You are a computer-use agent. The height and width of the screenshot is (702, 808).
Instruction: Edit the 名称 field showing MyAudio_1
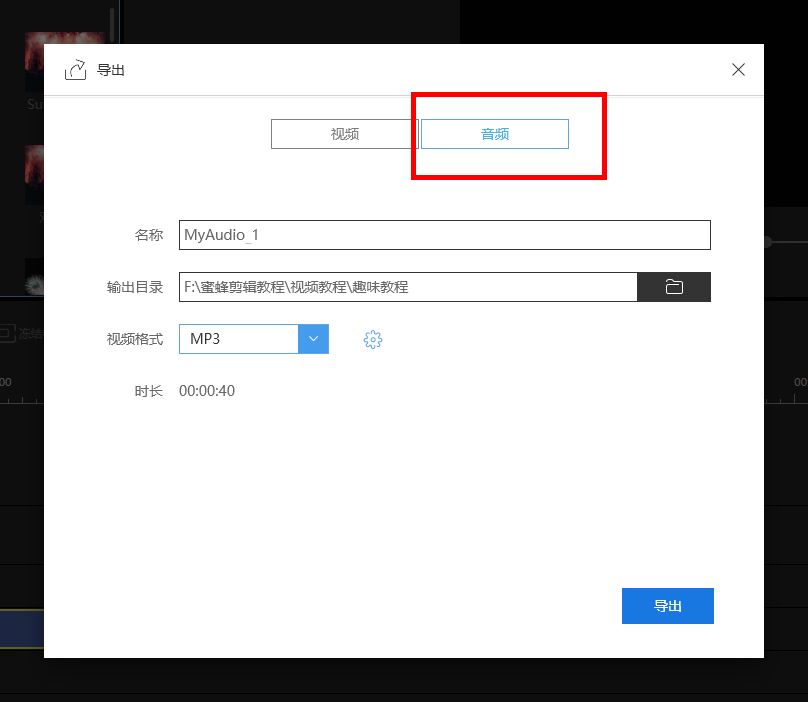coord(445,235)
